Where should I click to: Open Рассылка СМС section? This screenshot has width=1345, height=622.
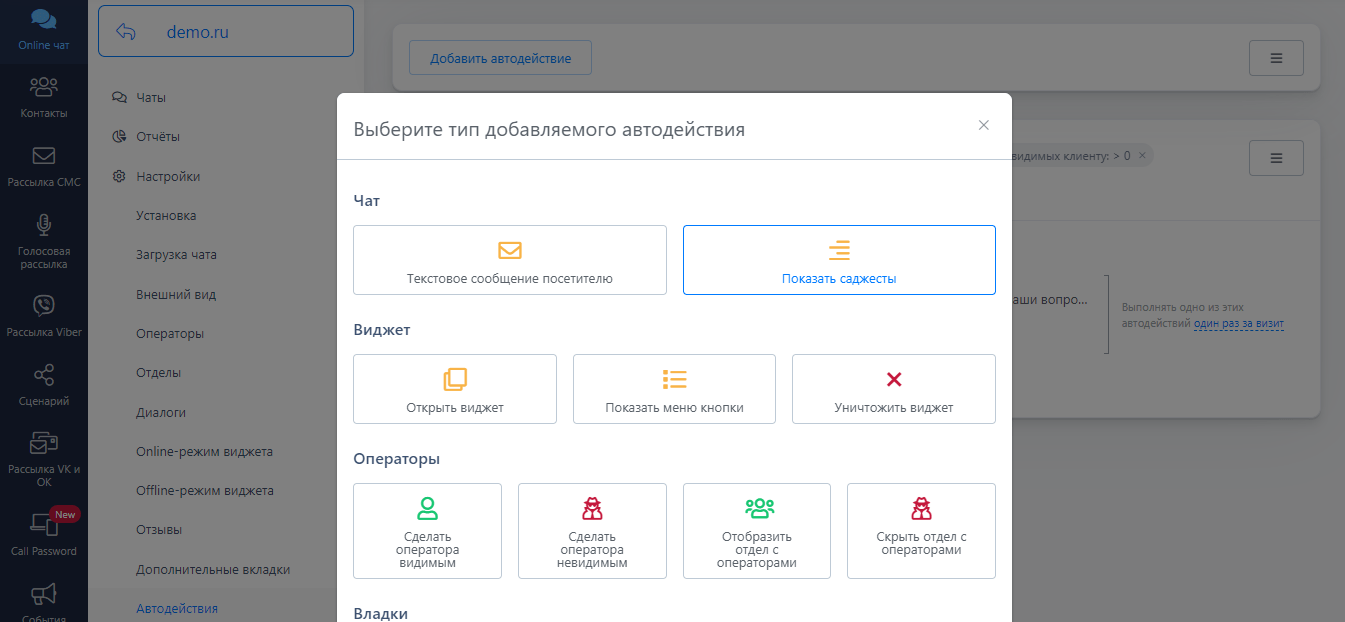43,167
